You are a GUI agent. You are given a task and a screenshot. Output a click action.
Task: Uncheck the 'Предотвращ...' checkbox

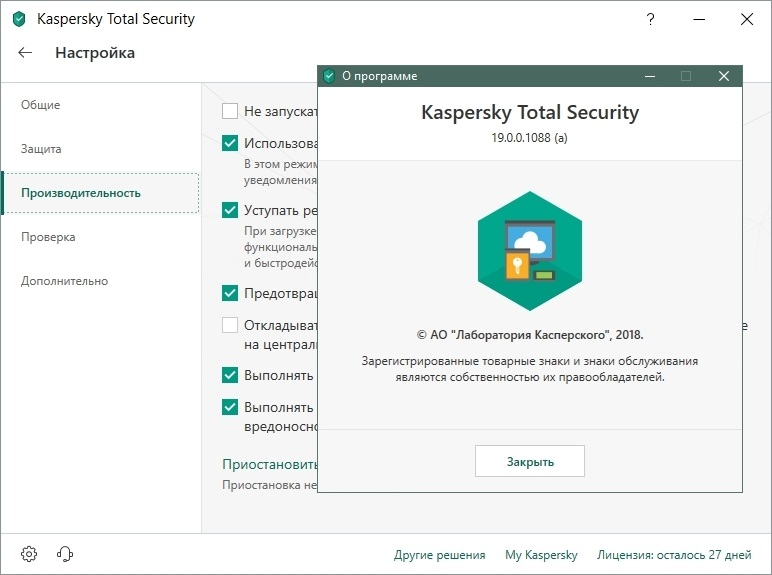point(230,293)
